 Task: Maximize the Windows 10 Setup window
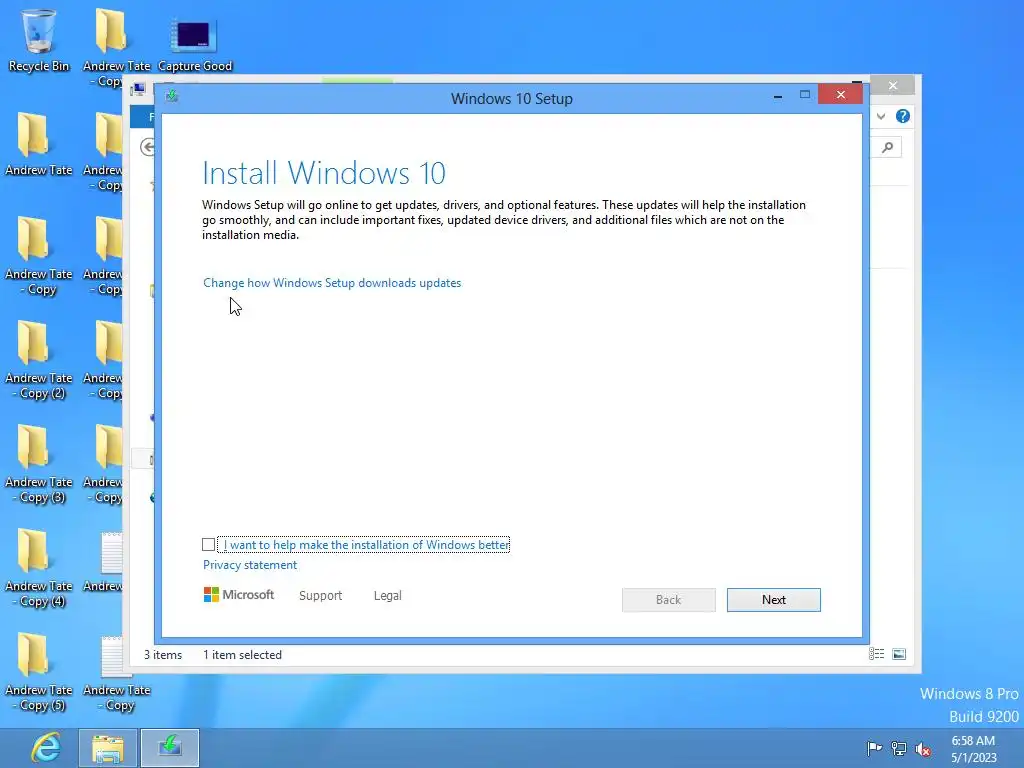click(x=805, y=95)
